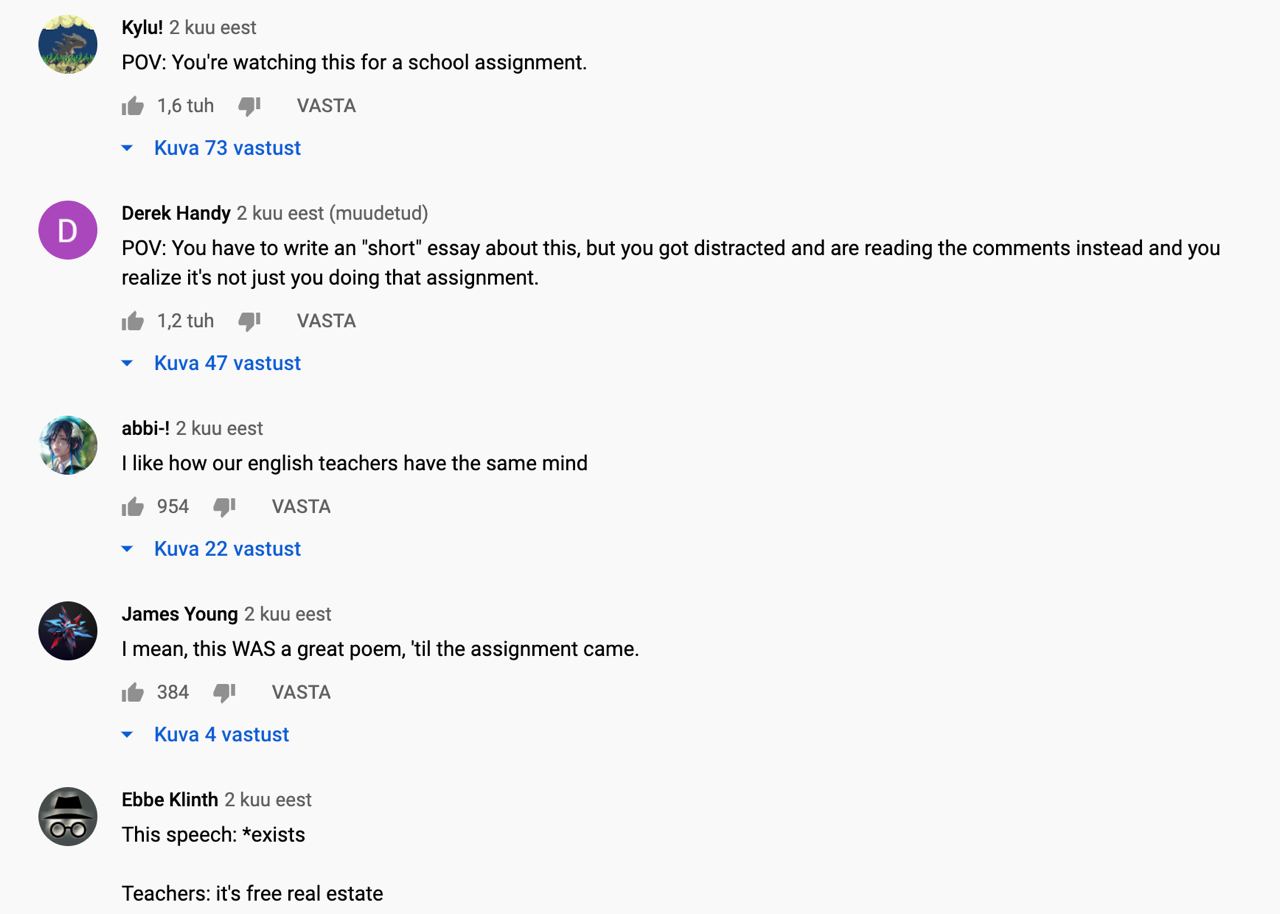The width and height of the screenshot is (1280, 914).
Task: Expand Kuva 73 vastust replies
Action: (x=226, y=148)
